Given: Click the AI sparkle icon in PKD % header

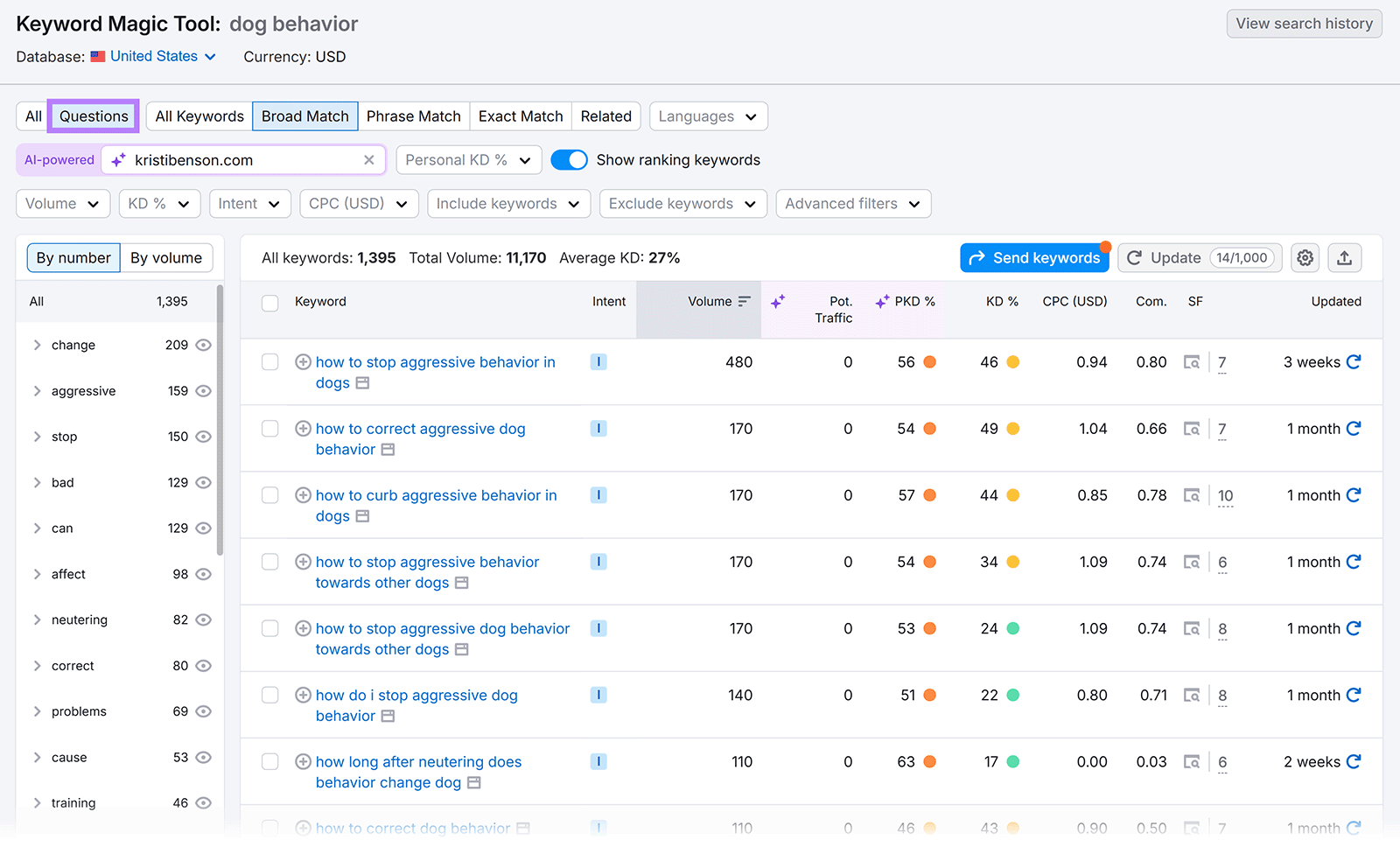Looking at the screenshot, I should click(880, 301).
